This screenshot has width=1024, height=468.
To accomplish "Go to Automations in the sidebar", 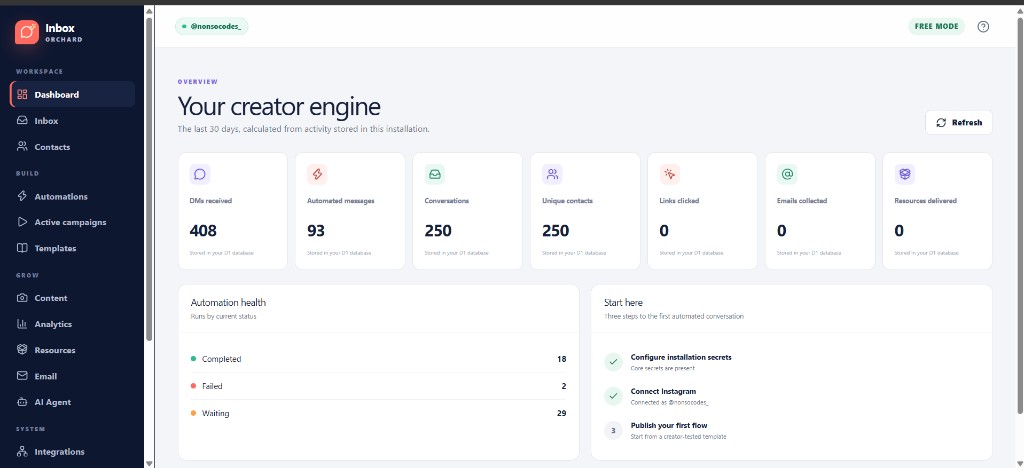I will 72,196.
